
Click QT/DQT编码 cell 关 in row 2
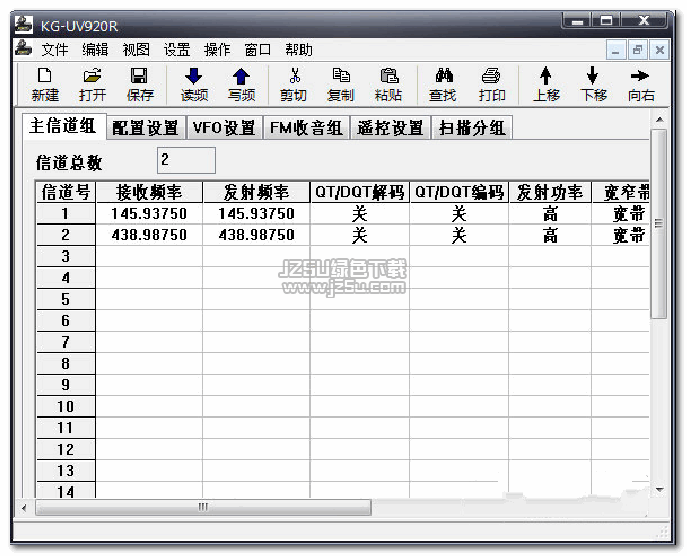[459, 235]
